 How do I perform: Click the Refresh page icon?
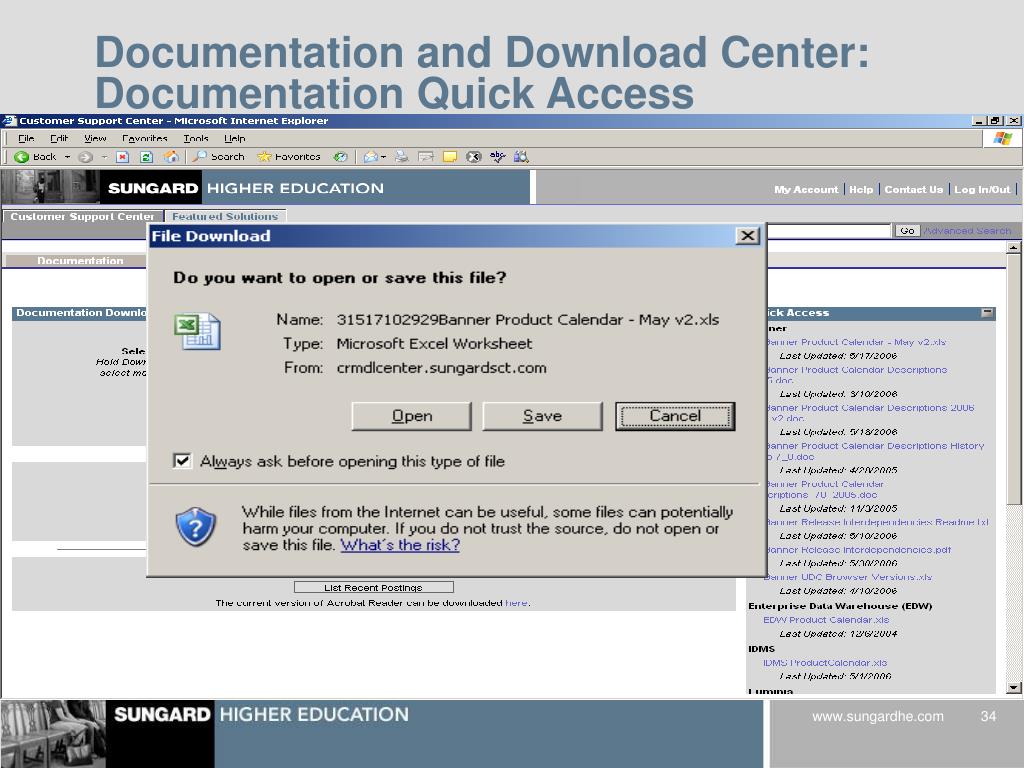pos(146,157)
